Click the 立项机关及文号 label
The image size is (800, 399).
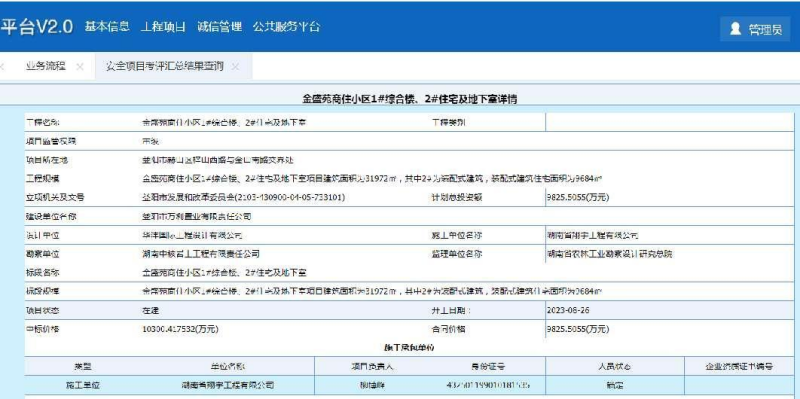[55, 197]
